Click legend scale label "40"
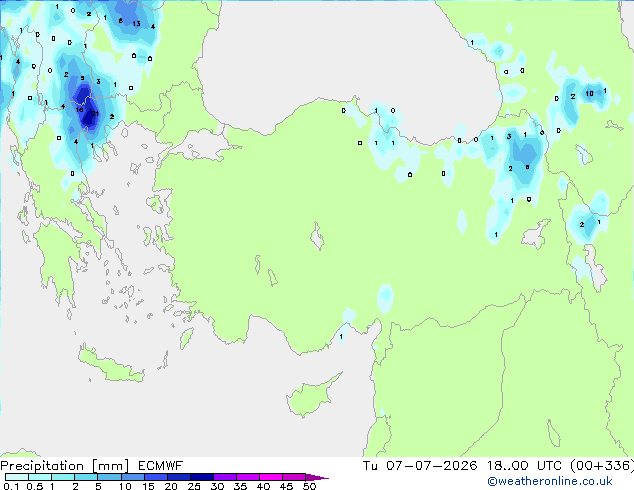Screen dimensions: 634x490 263,486
